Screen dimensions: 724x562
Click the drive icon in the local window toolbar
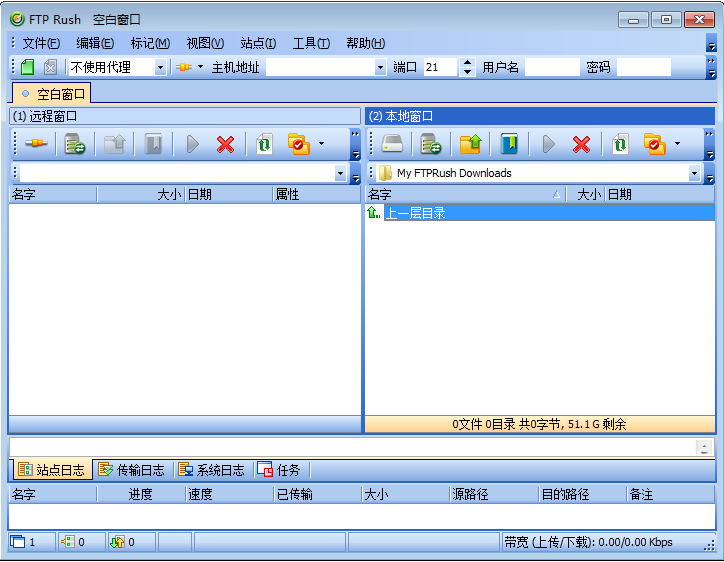click(392, 144)
